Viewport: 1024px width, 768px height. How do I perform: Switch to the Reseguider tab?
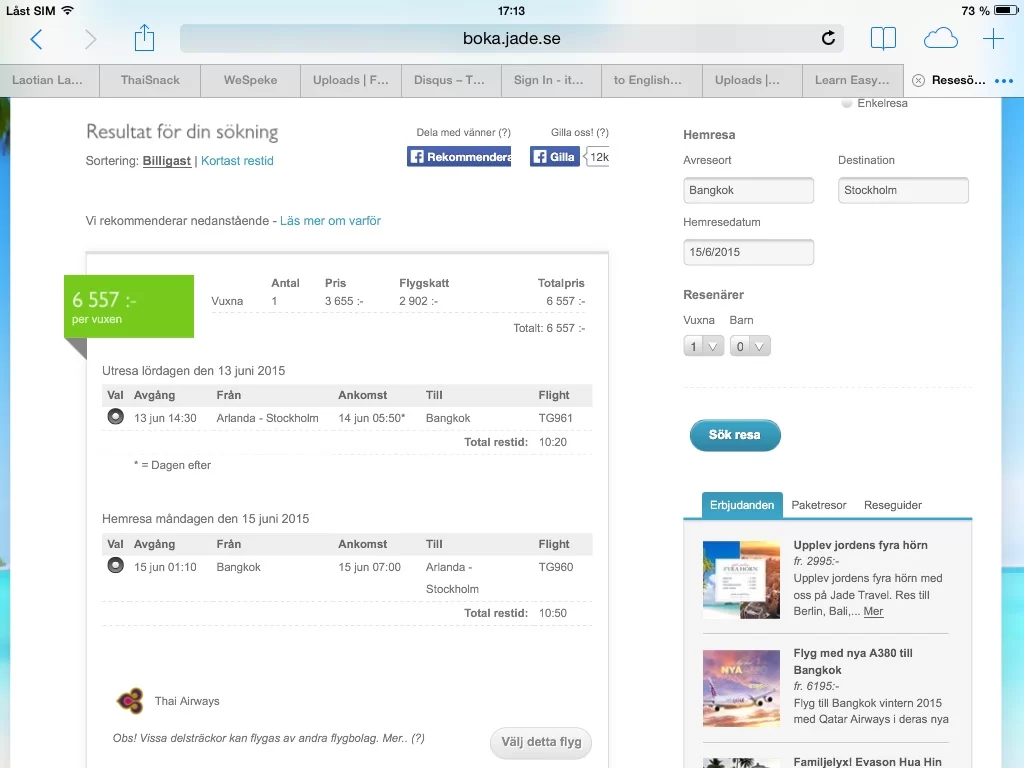point(893,505)
